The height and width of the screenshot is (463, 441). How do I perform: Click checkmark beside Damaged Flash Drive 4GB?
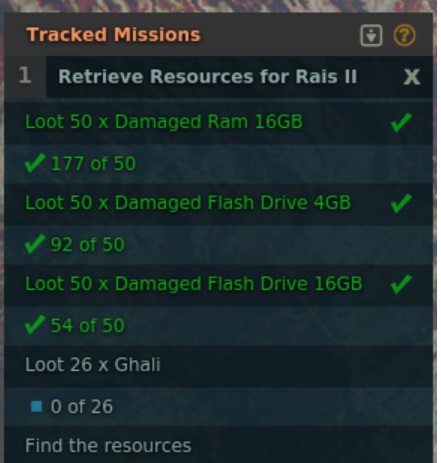coord(401,203)
